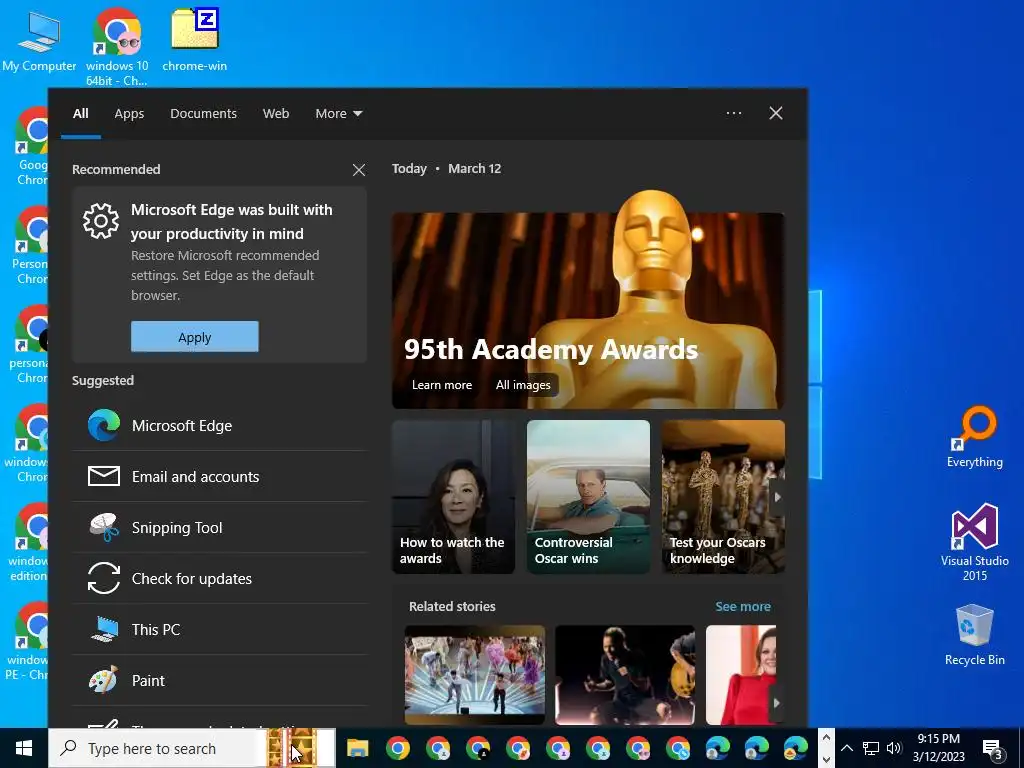The image size is (1024, 768).
Task: Advance Related stories with the next arrow
Action: coord(776,703)
